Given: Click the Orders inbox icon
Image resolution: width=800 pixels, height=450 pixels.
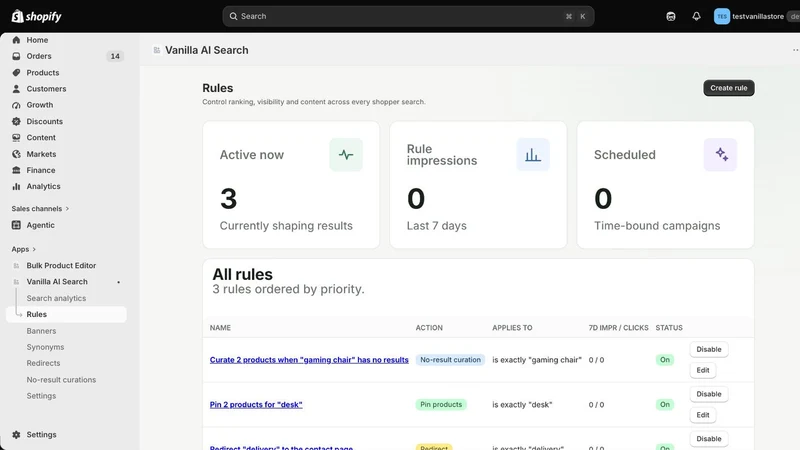Looking at the screenshot, I should pos(16,56).
